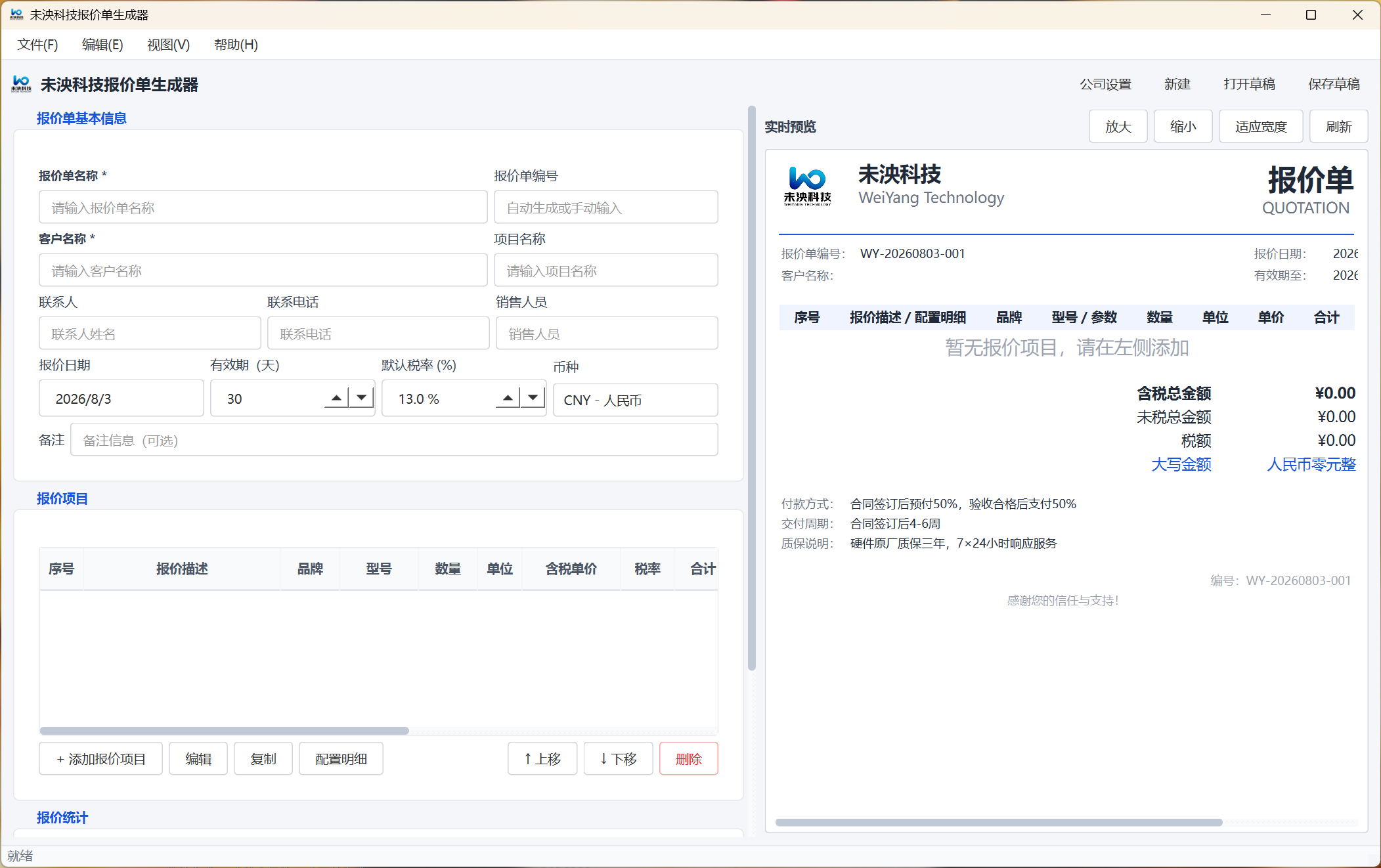This screenshot has height=868, width=1381.
Task: Click 新建 to create new quotation
Action: pyautogui.click(x=1177, y=84)
